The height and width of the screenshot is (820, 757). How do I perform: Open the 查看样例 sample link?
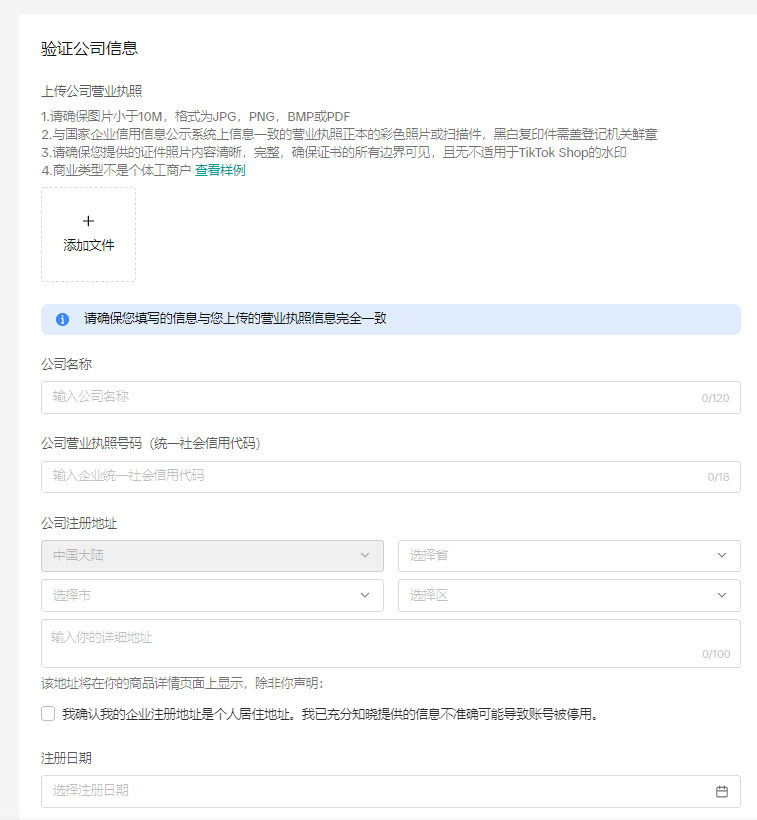[220, 170]
